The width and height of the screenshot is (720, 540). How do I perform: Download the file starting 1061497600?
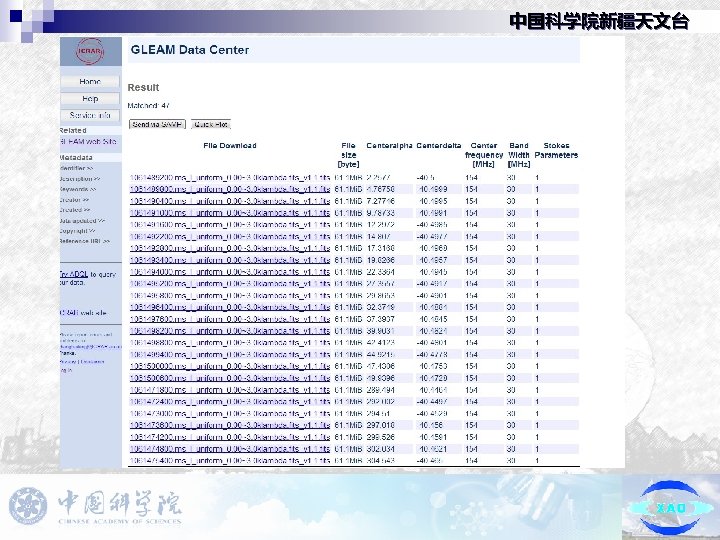[x=230, y=319]
